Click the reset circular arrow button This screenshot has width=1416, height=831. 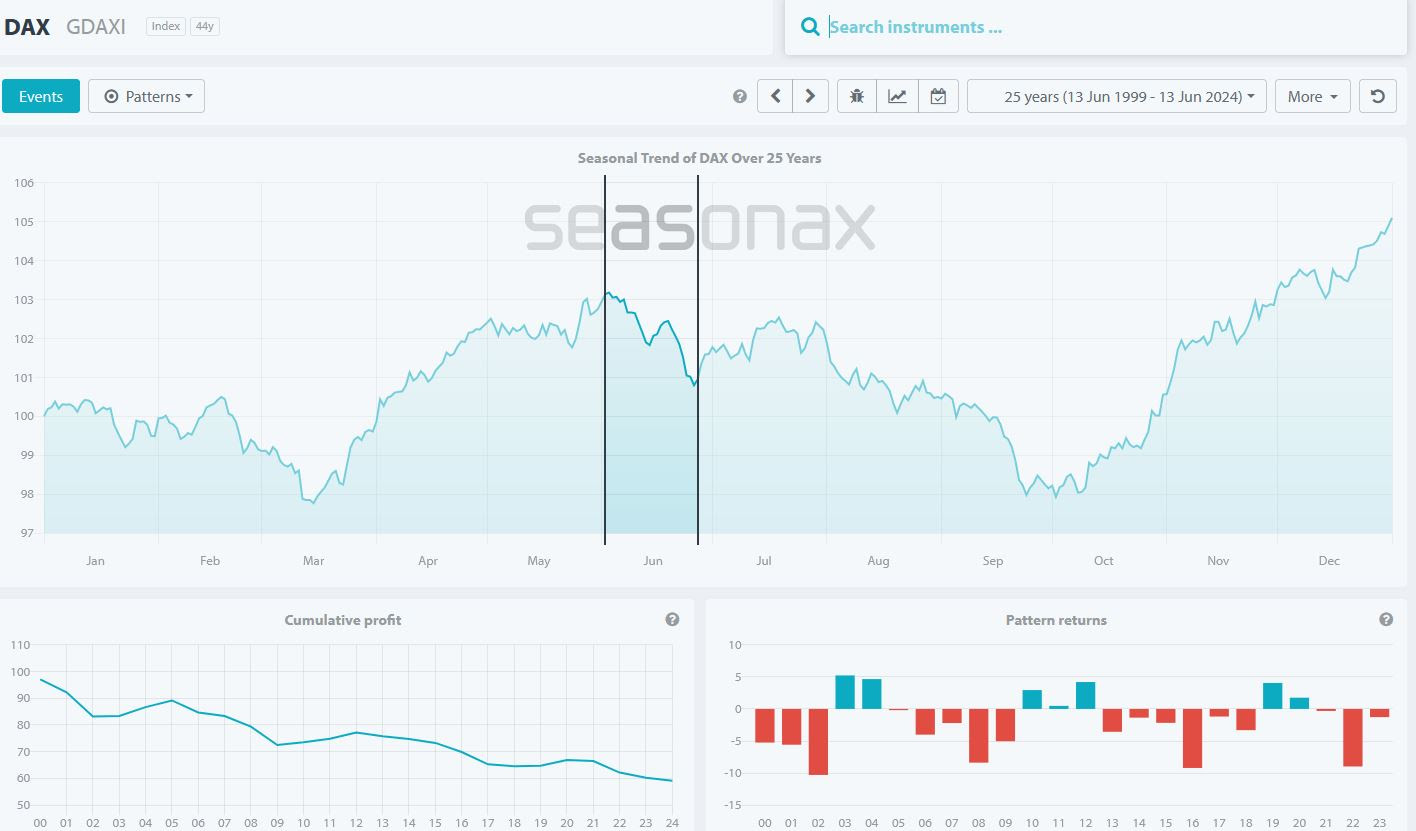coord(1378,96)
